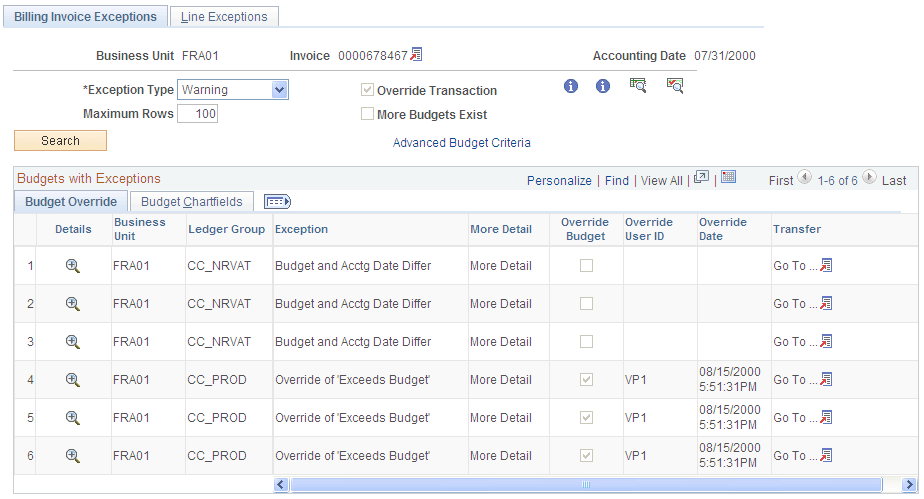Click the Override User ID column header
The image size is (924, 499).
pyautogui.click(x=648, y=229)
